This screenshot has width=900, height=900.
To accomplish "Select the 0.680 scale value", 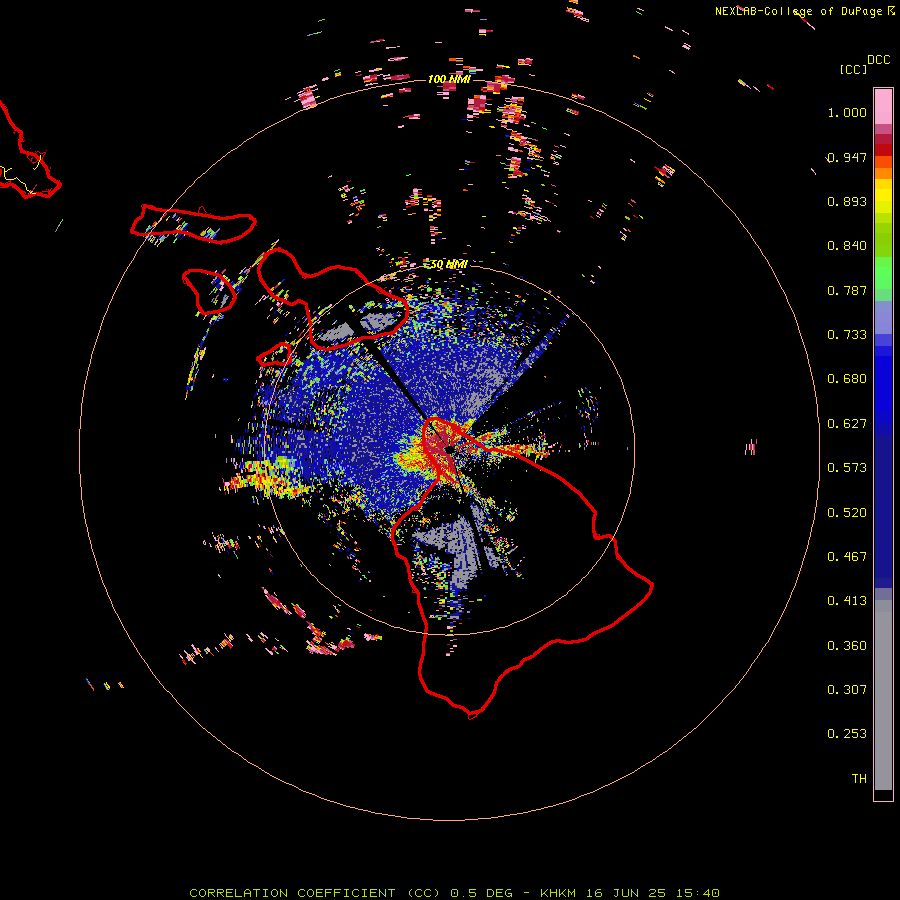I will click(x=847, y=379).
